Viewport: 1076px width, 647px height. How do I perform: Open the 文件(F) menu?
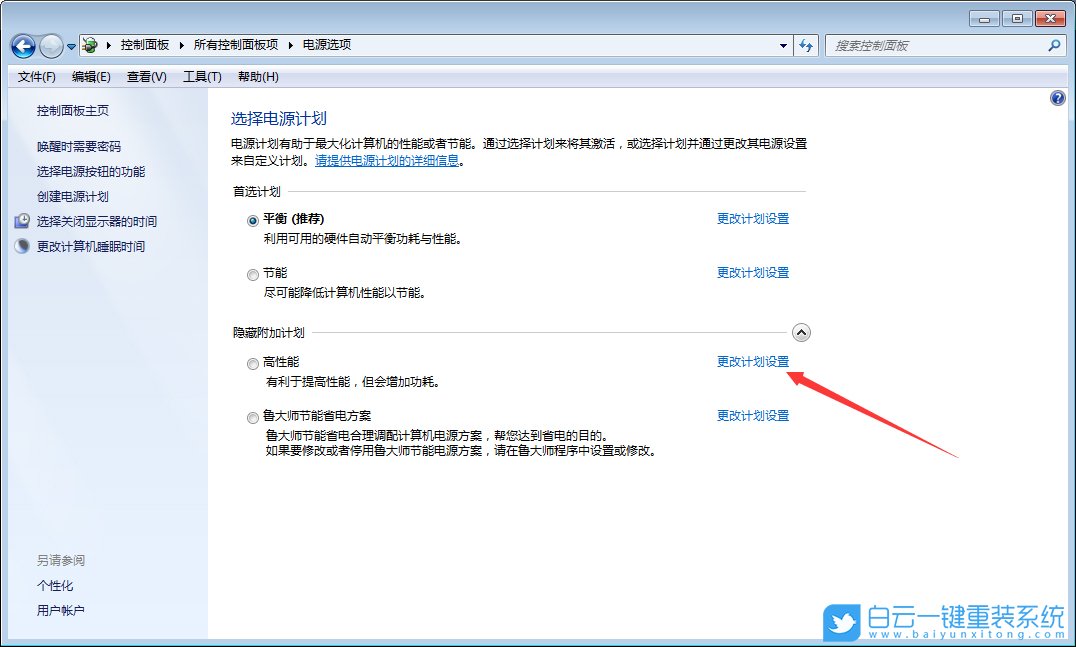(x=36, y=76)
